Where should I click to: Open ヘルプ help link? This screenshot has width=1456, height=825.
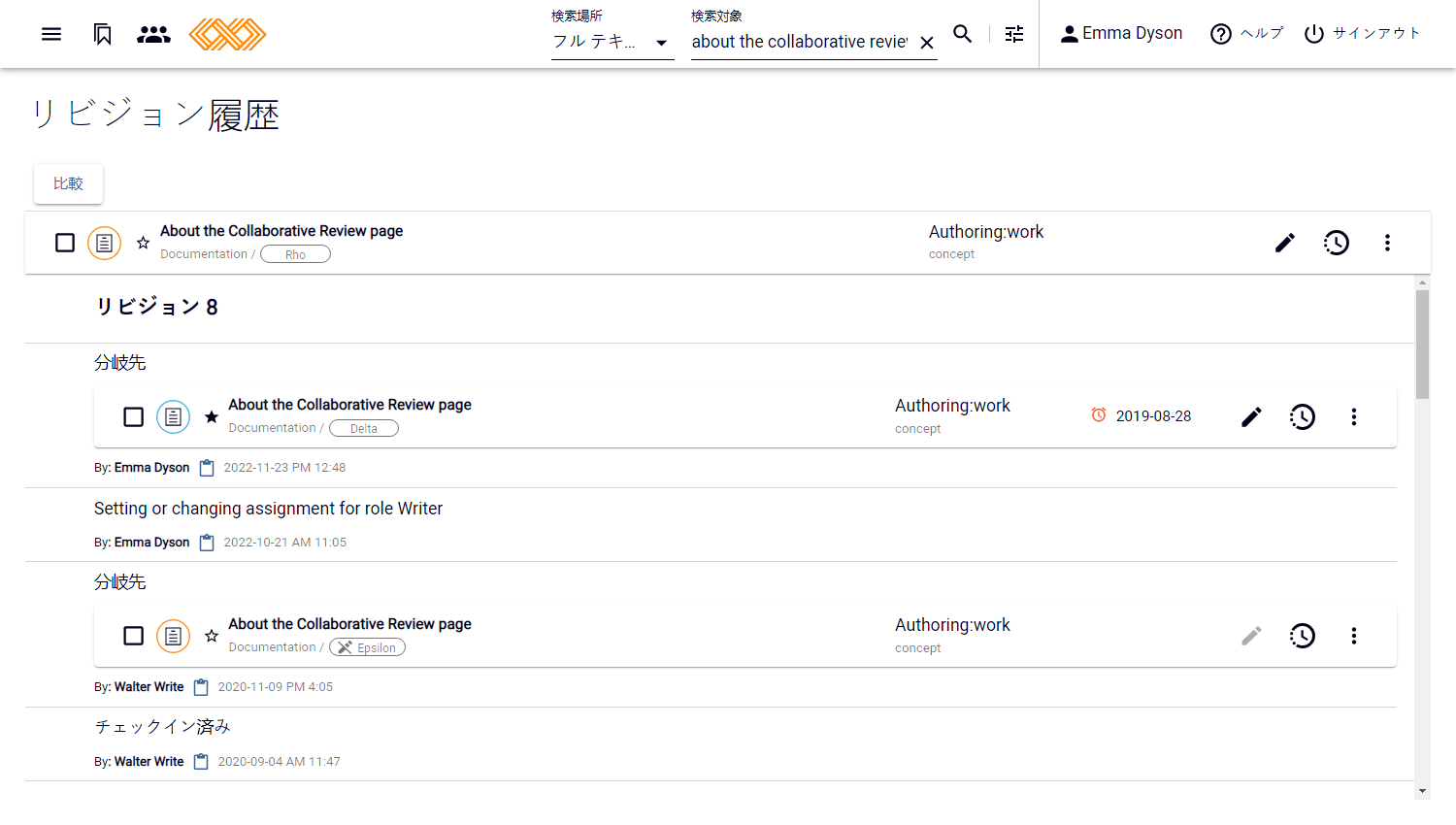pyautogui.click(x=1247, y=34)
